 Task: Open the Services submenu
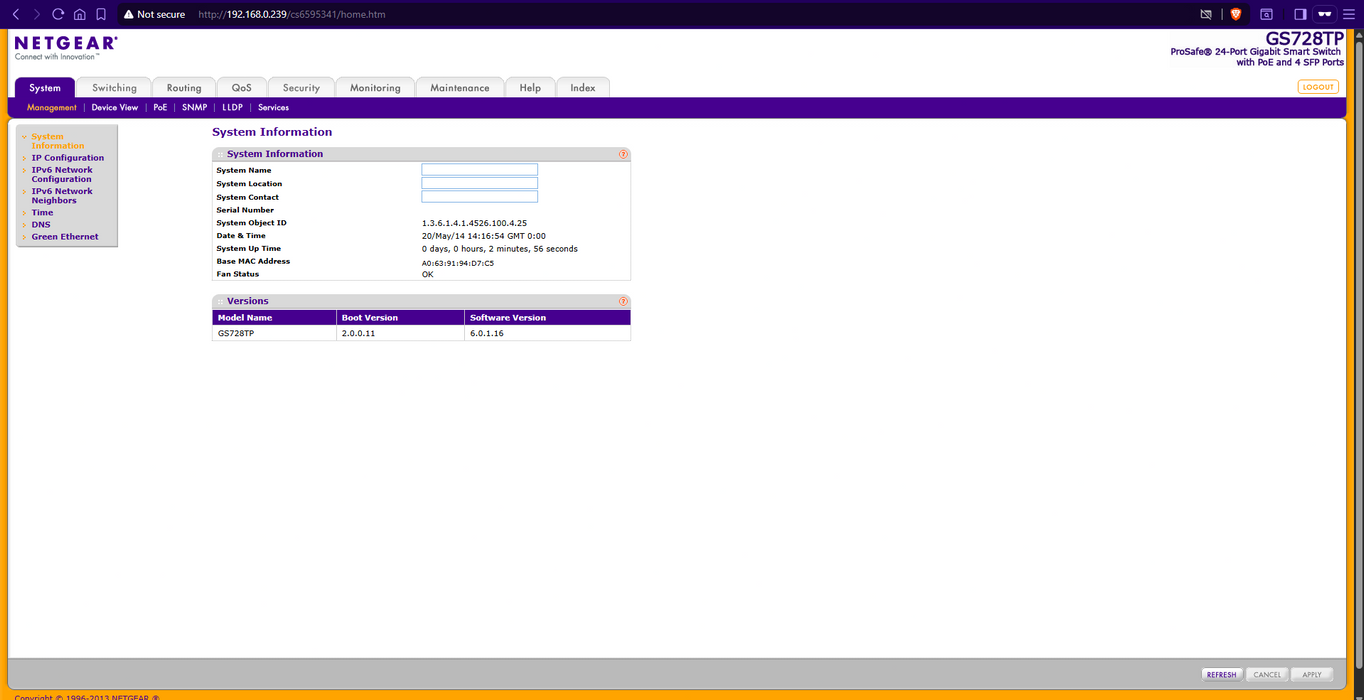coord(273,108)
